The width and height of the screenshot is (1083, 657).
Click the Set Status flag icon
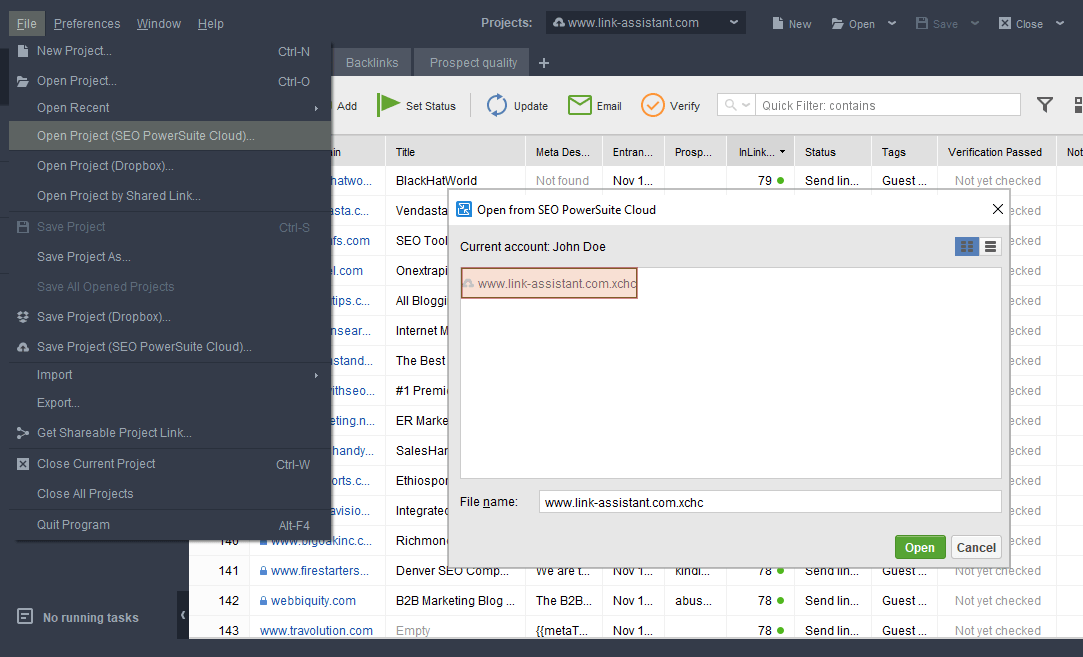click(389, 105)
